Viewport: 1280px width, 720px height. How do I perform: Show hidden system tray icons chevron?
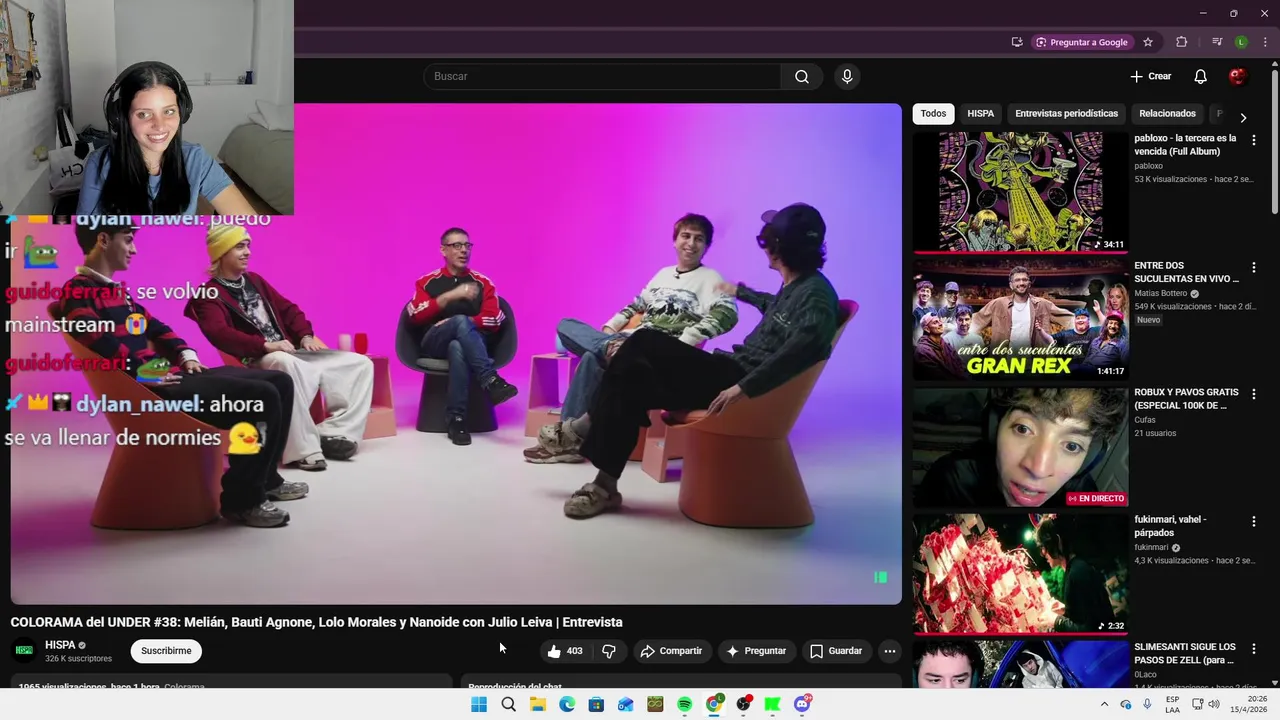coord(1104,704)
